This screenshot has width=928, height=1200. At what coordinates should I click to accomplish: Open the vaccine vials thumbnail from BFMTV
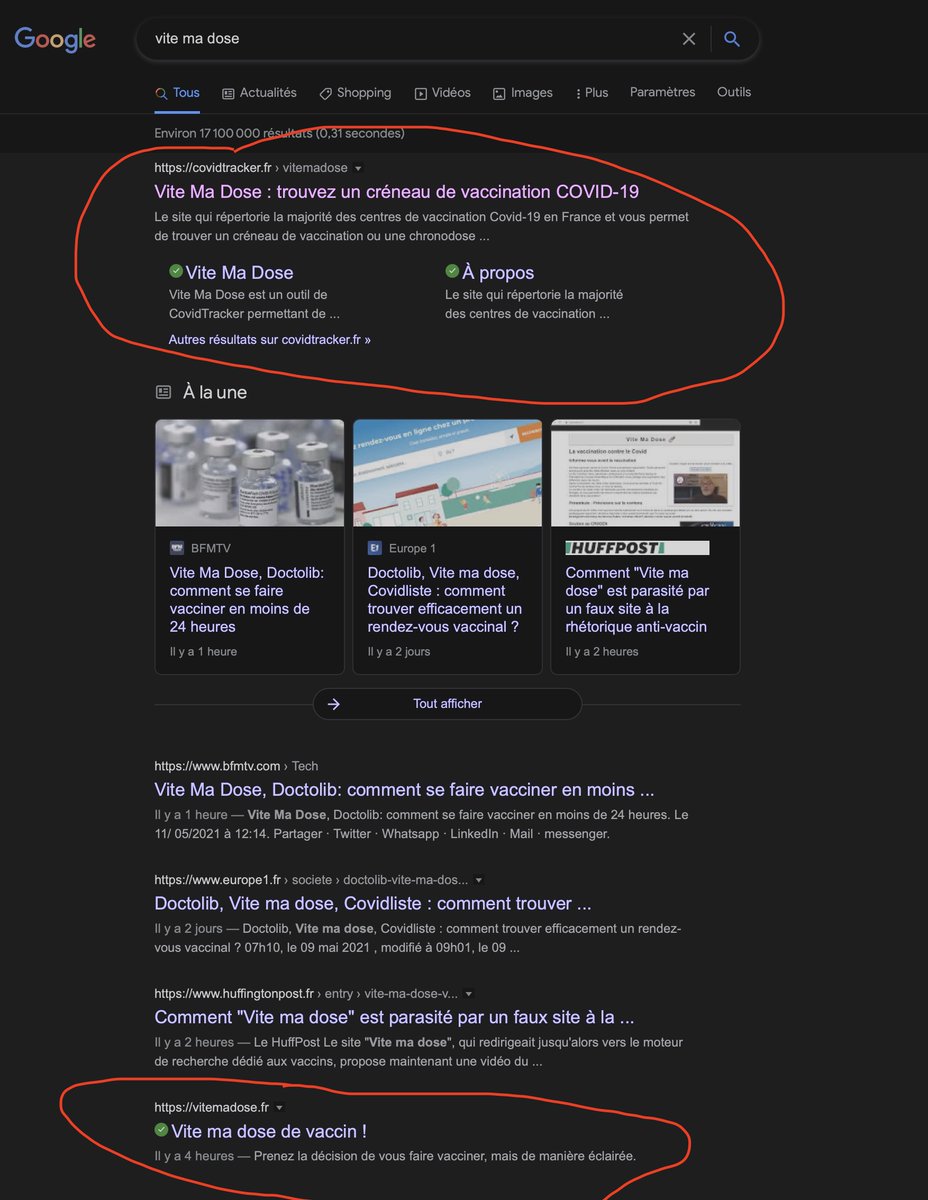pyautogui.click(x=250, y=473)
